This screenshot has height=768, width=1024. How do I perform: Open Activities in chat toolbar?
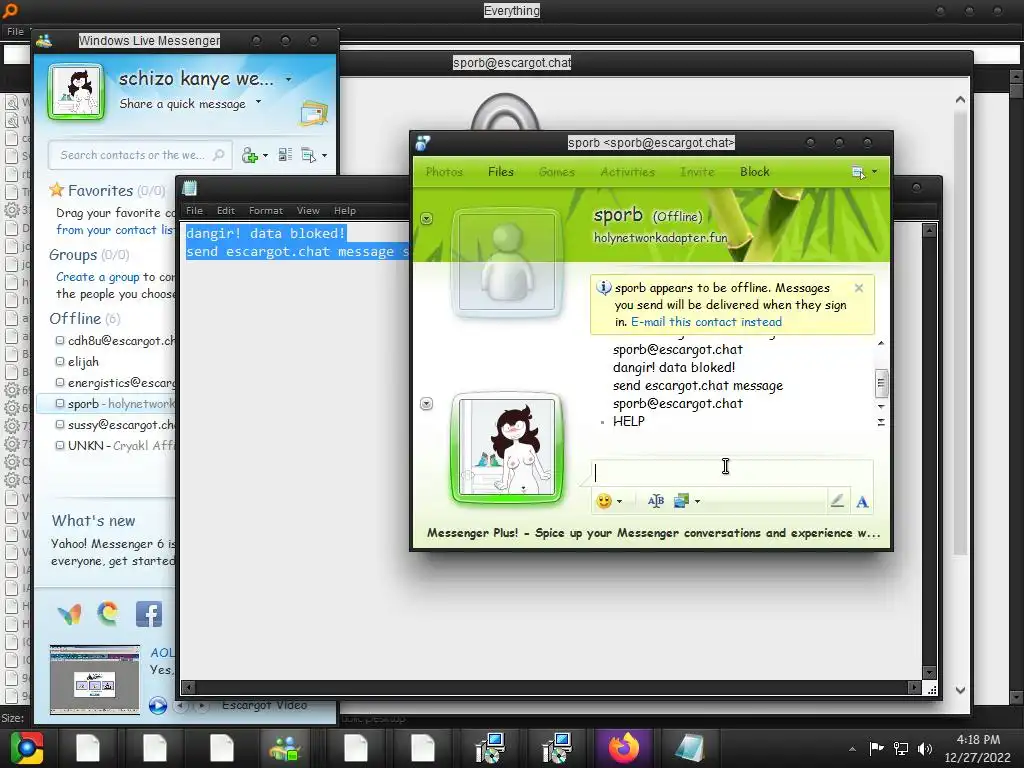pyautogui.click(x=627, y=172)
